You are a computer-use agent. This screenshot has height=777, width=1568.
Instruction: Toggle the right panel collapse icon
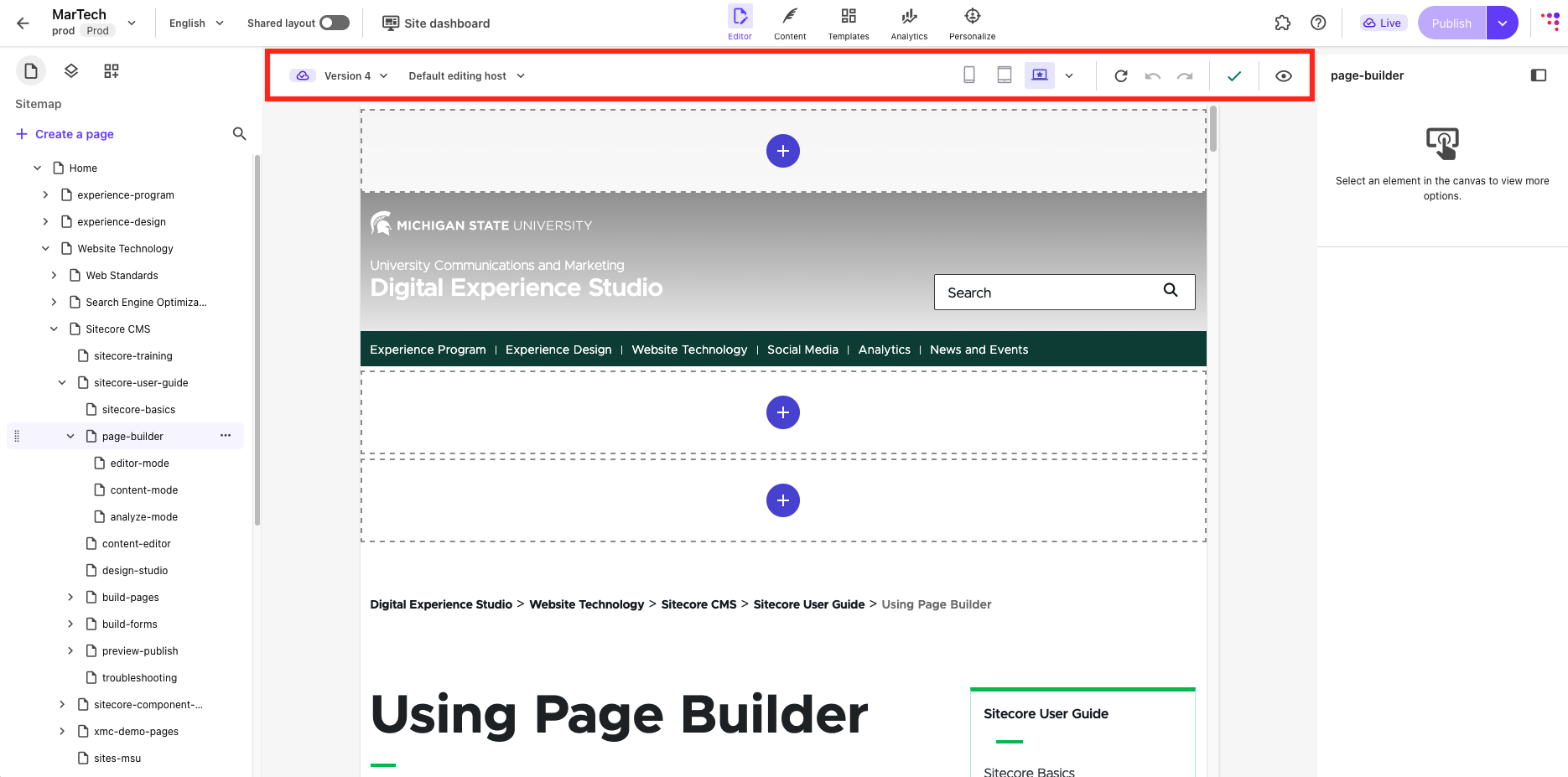(x=1539, y=75)
